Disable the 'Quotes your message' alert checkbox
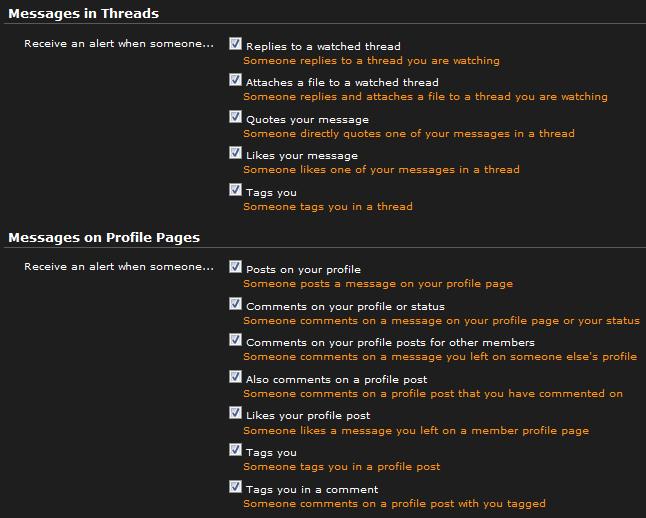646x518 pixels. click(236, 117)
